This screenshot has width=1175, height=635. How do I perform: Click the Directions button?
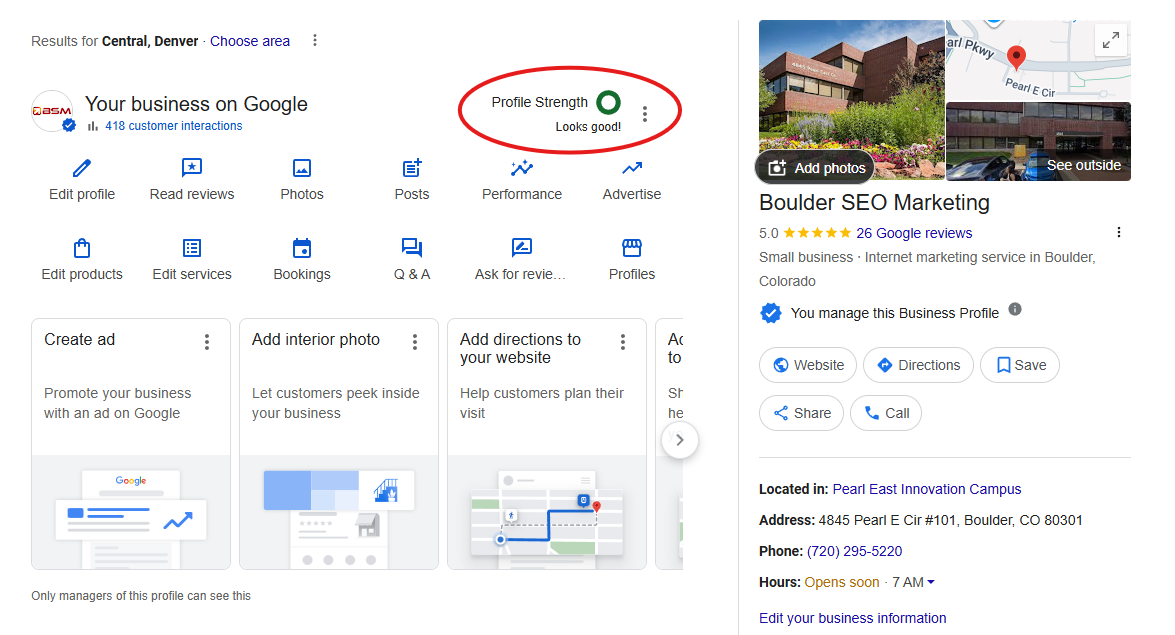918,365
